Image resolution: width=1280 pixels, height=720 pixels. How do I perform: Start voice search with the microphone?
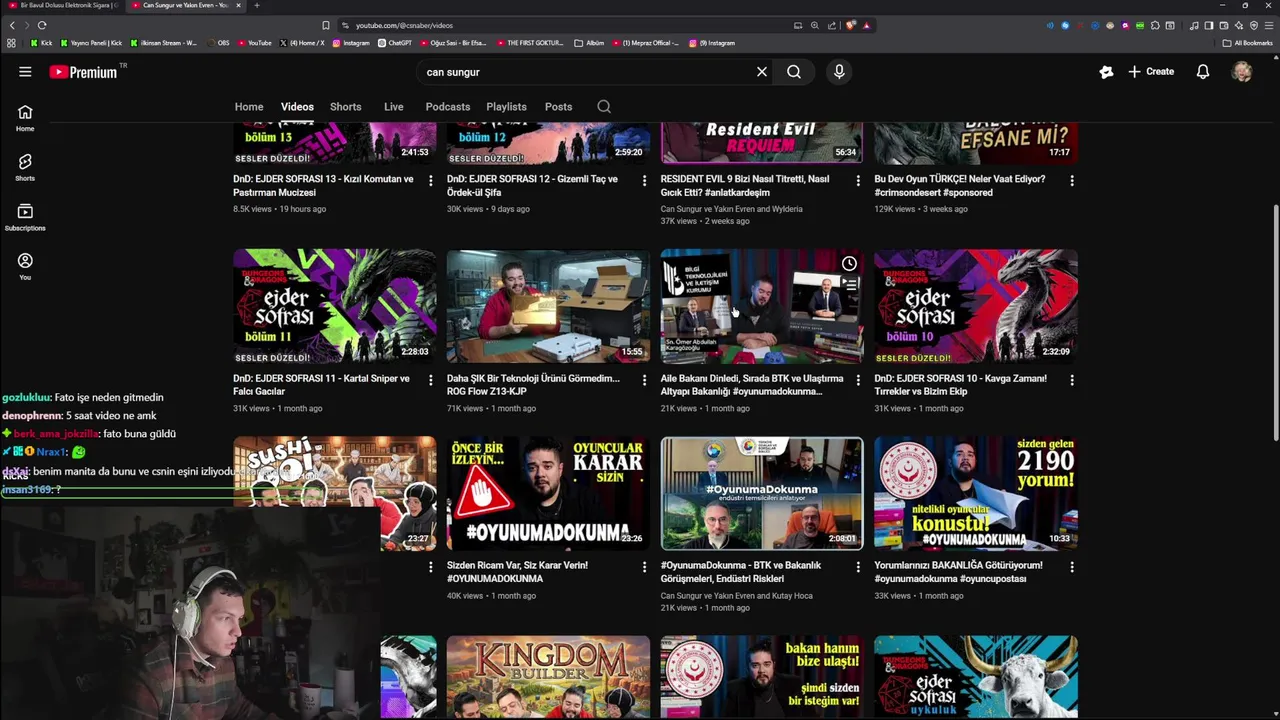pyautogui.click(x=839, y=72)
